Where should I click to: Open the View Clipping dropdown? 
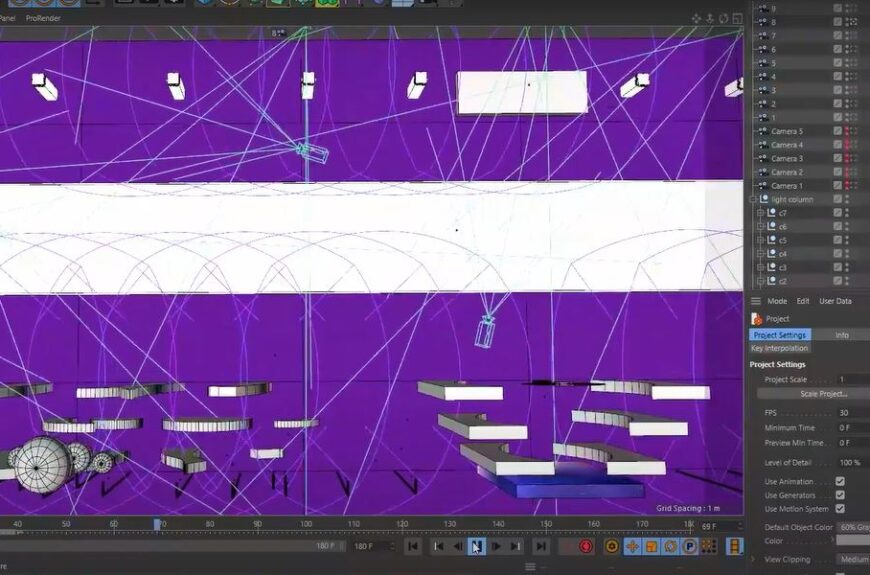(x=853, y=560)
